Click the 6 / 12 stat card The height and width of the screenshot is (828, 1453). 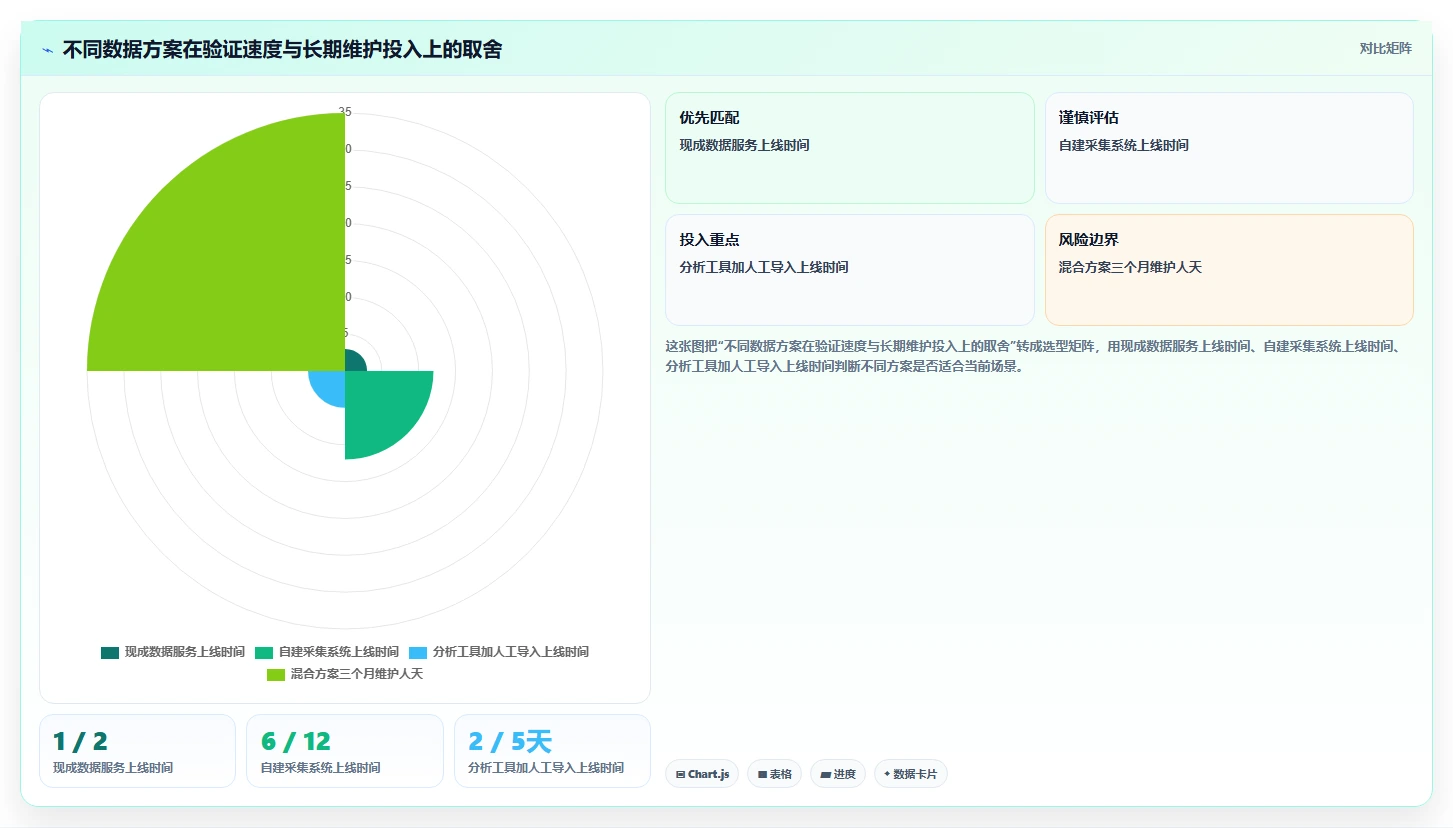point(345,751)
